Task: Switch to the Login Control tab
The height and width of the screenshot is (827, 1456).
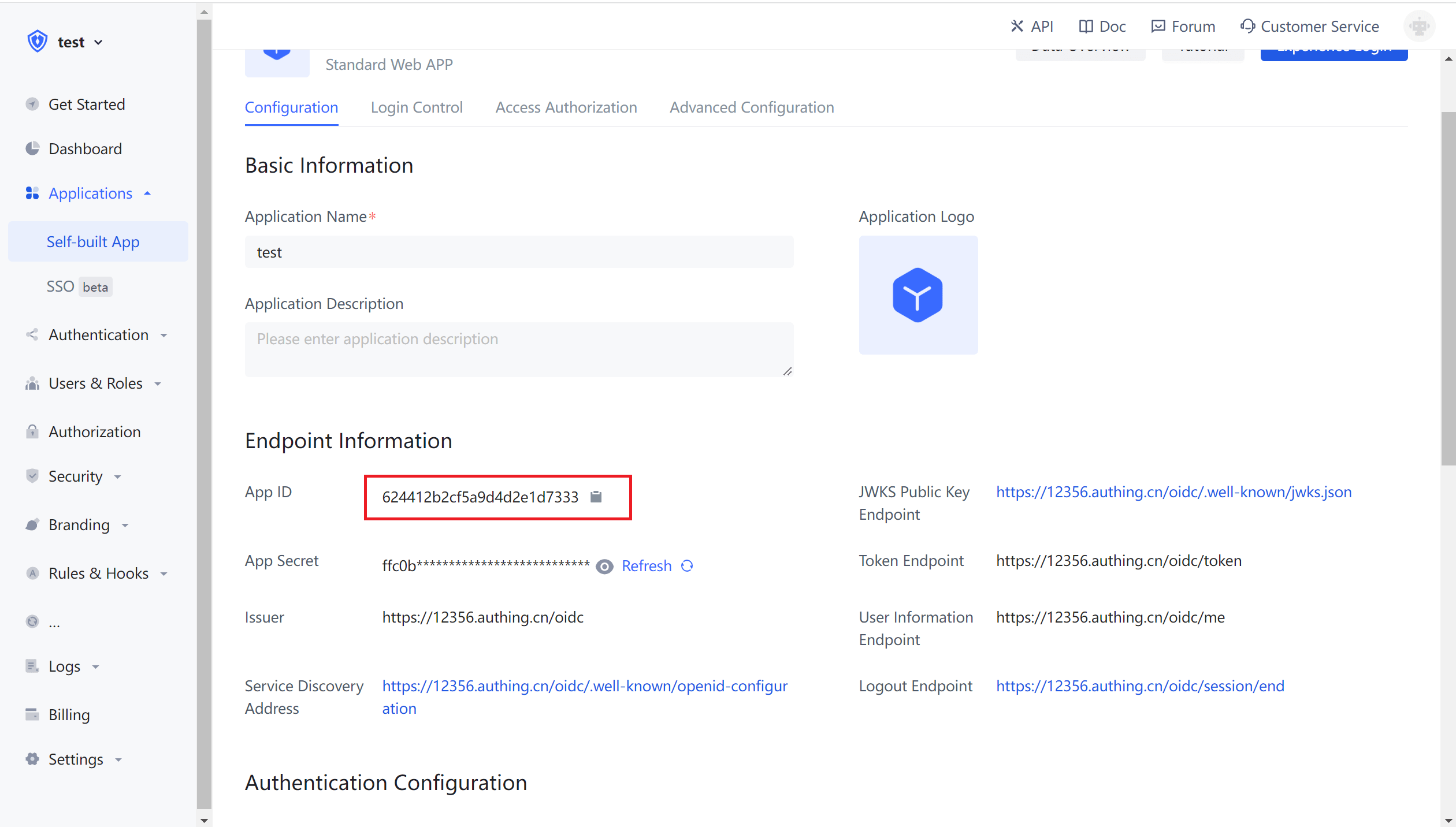Action: [x=417, y=107]
